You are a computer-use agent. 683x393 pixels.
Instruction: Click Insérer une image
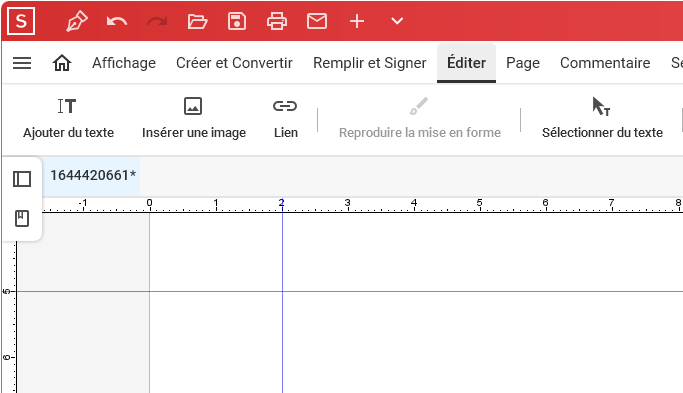(194, 119)
